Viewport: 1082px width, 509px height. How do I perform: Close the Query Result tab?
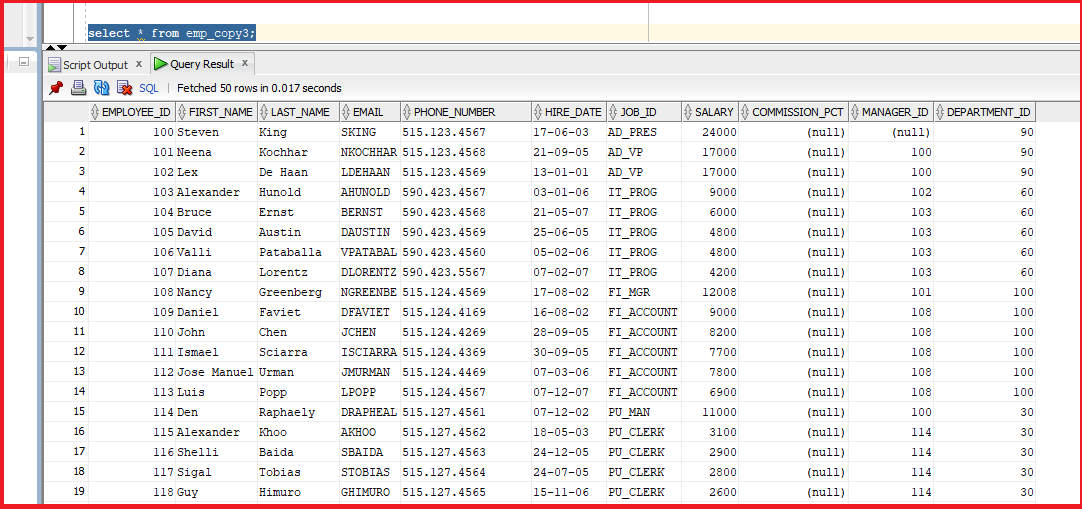point(245,63)
